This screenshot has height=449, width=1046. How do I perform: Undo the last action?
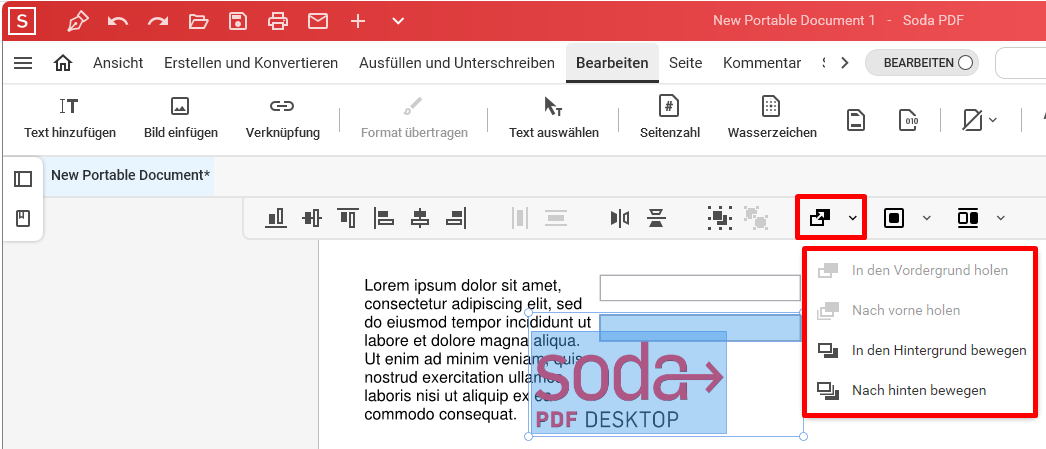click(118, 21)
